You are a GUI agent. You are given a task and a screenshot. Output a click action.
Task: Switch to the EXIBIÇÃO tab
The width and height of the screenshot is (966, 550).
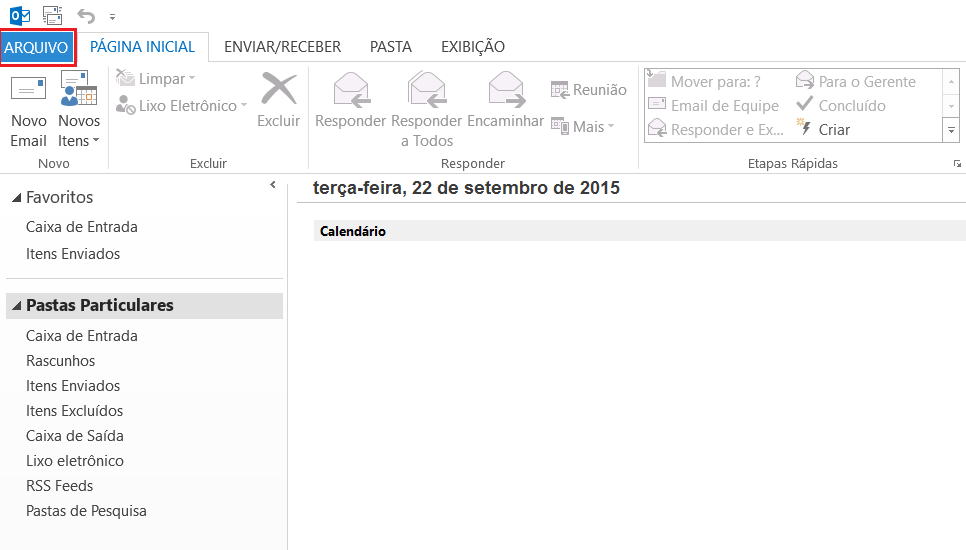(x=472, y=47)
